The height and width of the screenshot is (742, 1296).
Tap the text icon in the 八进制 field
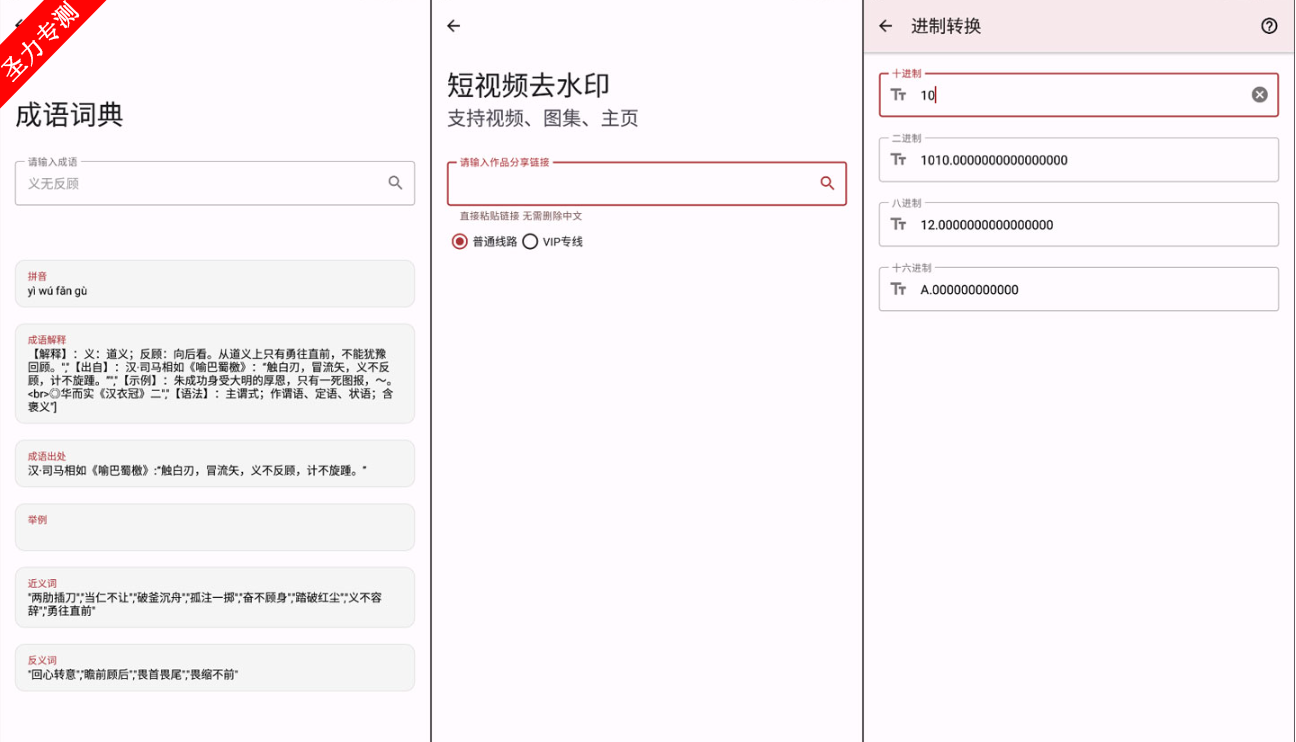click(x=899, y=225)
